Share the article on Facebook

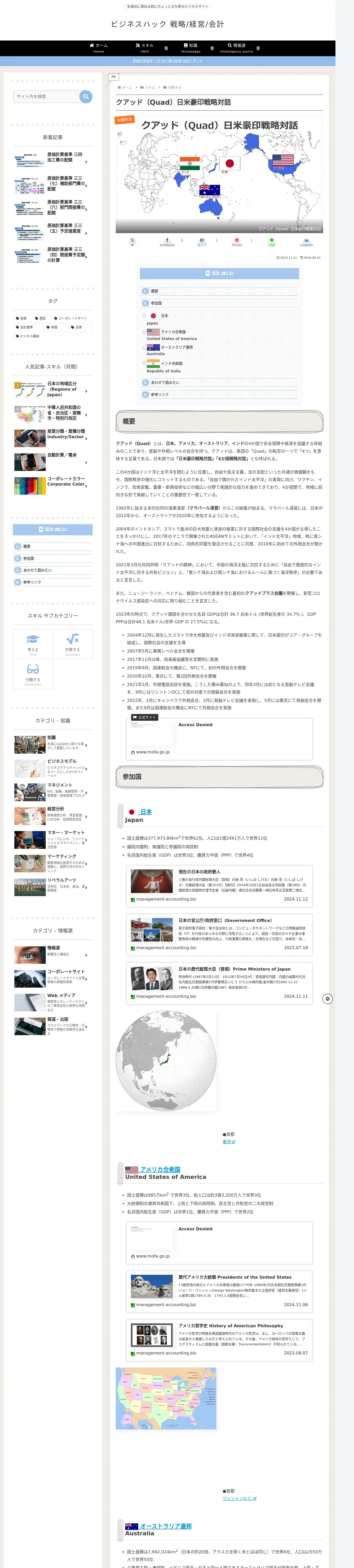pyautogui.click(x=167, y=242)
